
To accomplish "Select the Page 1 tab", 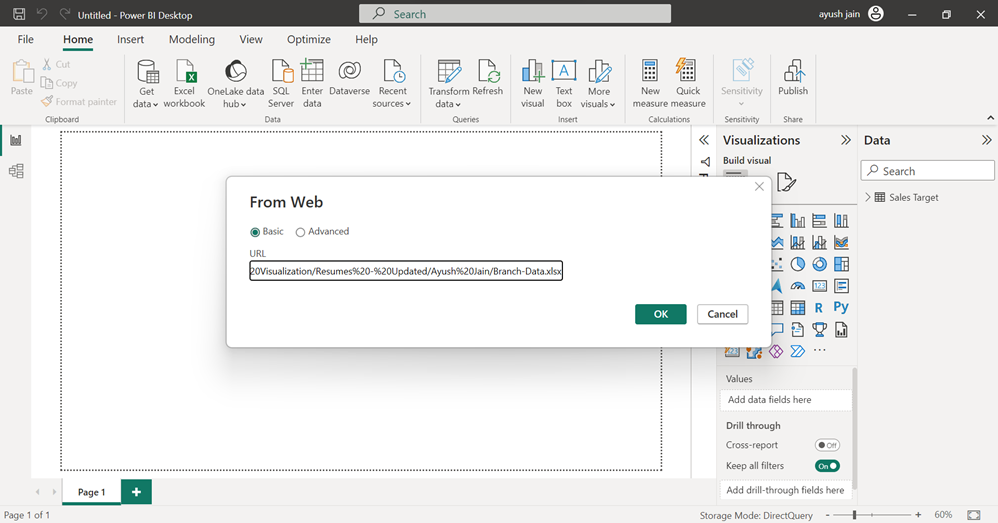I will [x=92, y=492].
